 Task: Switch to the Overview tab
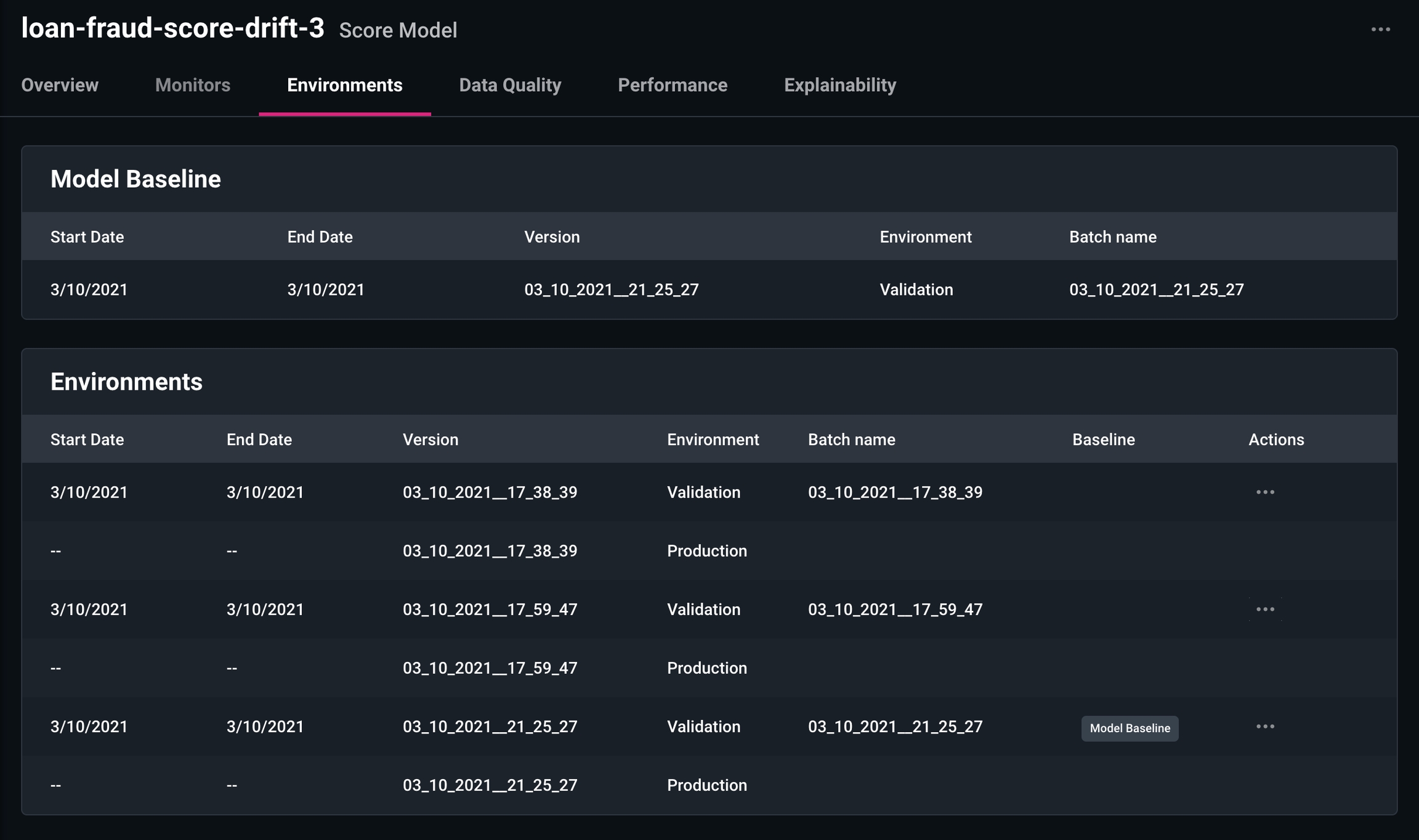[60, 85]
